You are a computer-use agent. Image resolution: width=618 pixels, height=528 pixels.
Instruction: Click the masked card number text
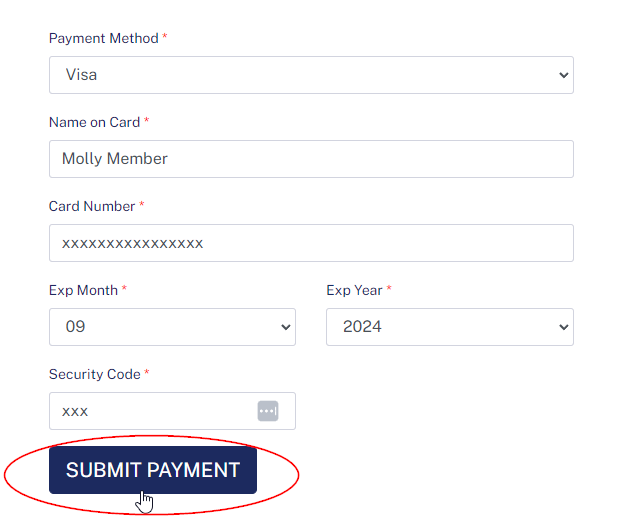[132, 243]
